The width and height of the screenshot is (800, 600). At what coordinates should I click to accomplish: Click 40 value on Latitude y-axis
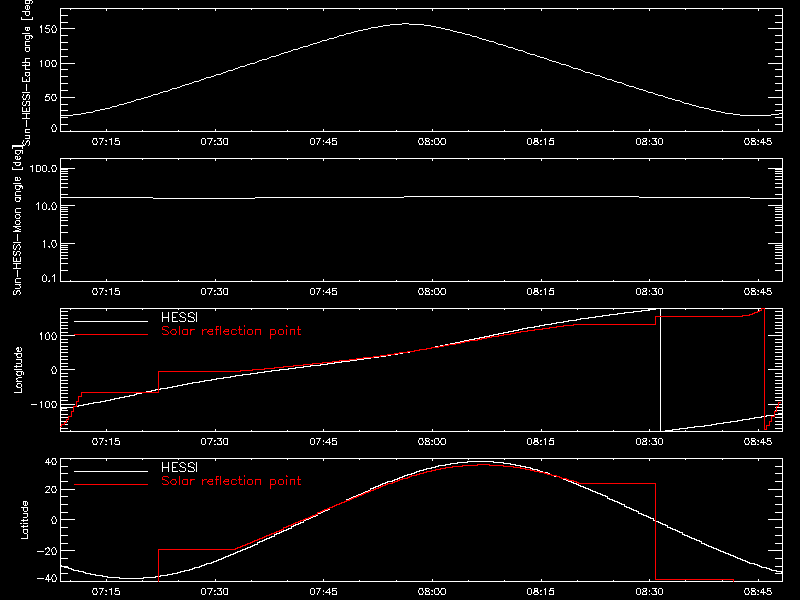(x=51, y=462)
